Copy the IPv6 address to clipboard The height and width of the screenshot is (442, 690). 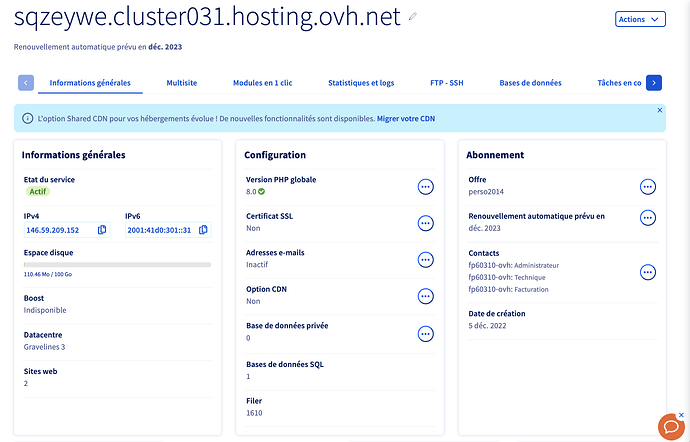pyautogui.click(x=203, y=230)
